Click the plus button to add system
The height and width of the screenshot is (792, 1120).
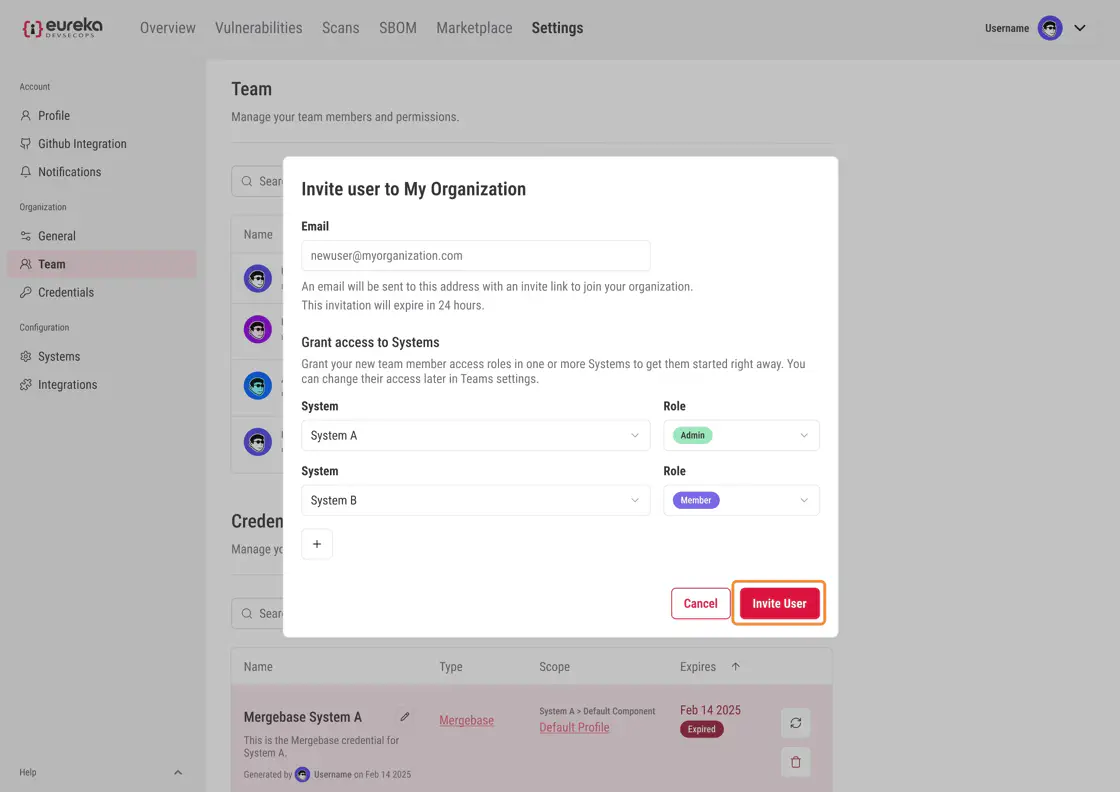click(x=317, y=544)
